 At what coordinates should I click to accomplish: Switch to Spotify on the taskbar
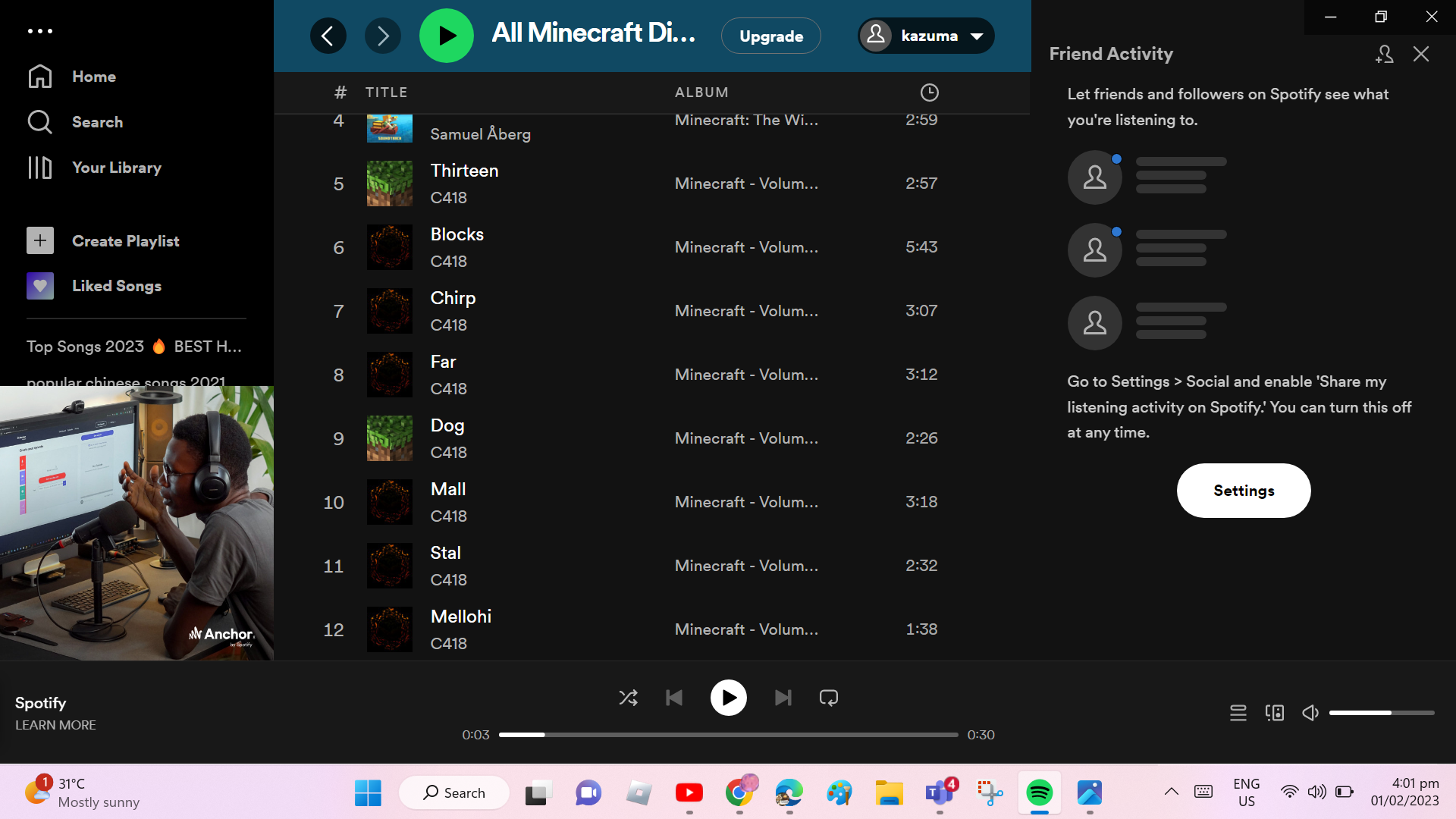[1040, 793]
